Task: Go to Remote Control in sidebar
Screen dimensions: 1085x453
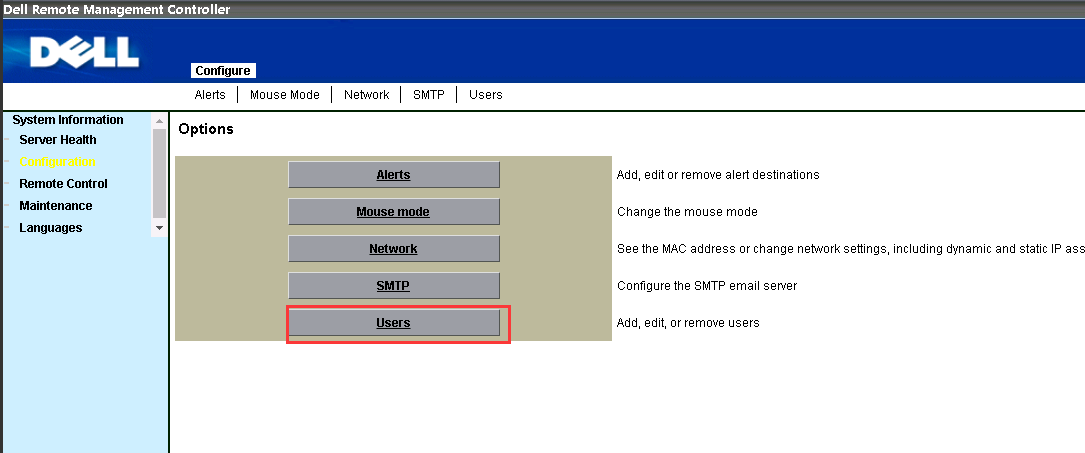Action: click(x=64, y=184)
